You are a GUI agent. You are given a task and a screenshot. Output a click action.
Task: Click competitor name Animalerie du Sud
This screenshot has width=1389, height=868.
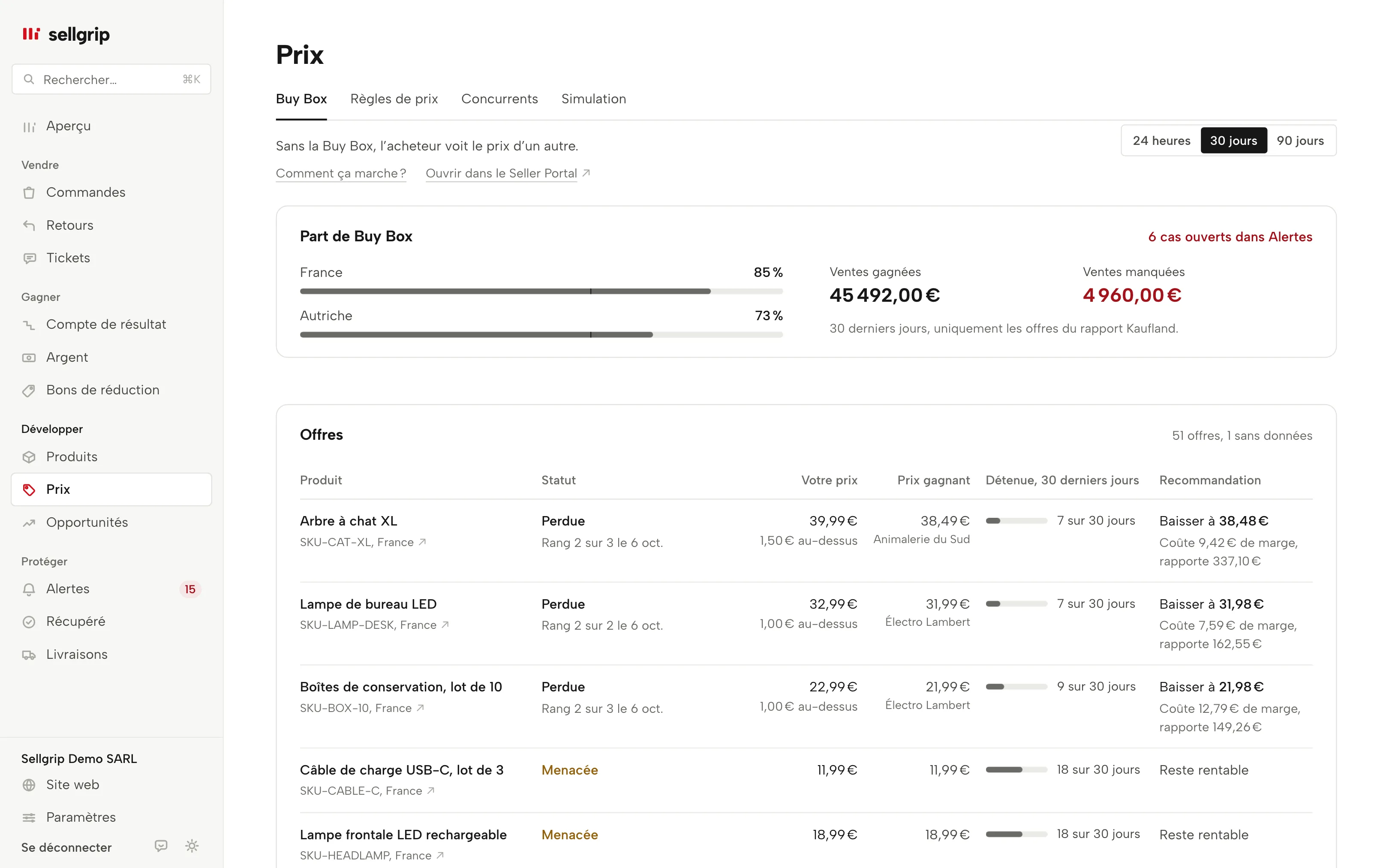[x=922, y=539]
